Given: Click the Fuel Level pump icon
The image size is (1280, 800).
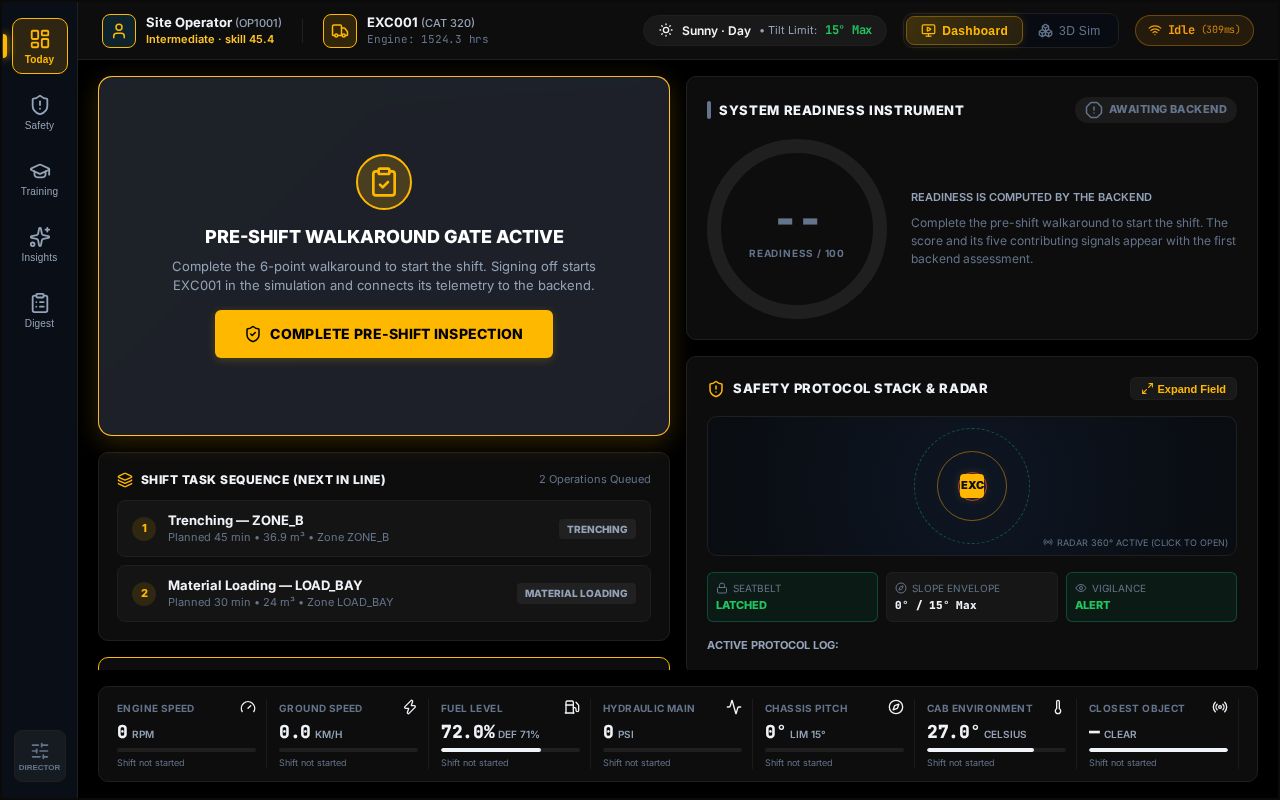Looking at the screenshot, I should pyautogui.click(x=572, y=707).
